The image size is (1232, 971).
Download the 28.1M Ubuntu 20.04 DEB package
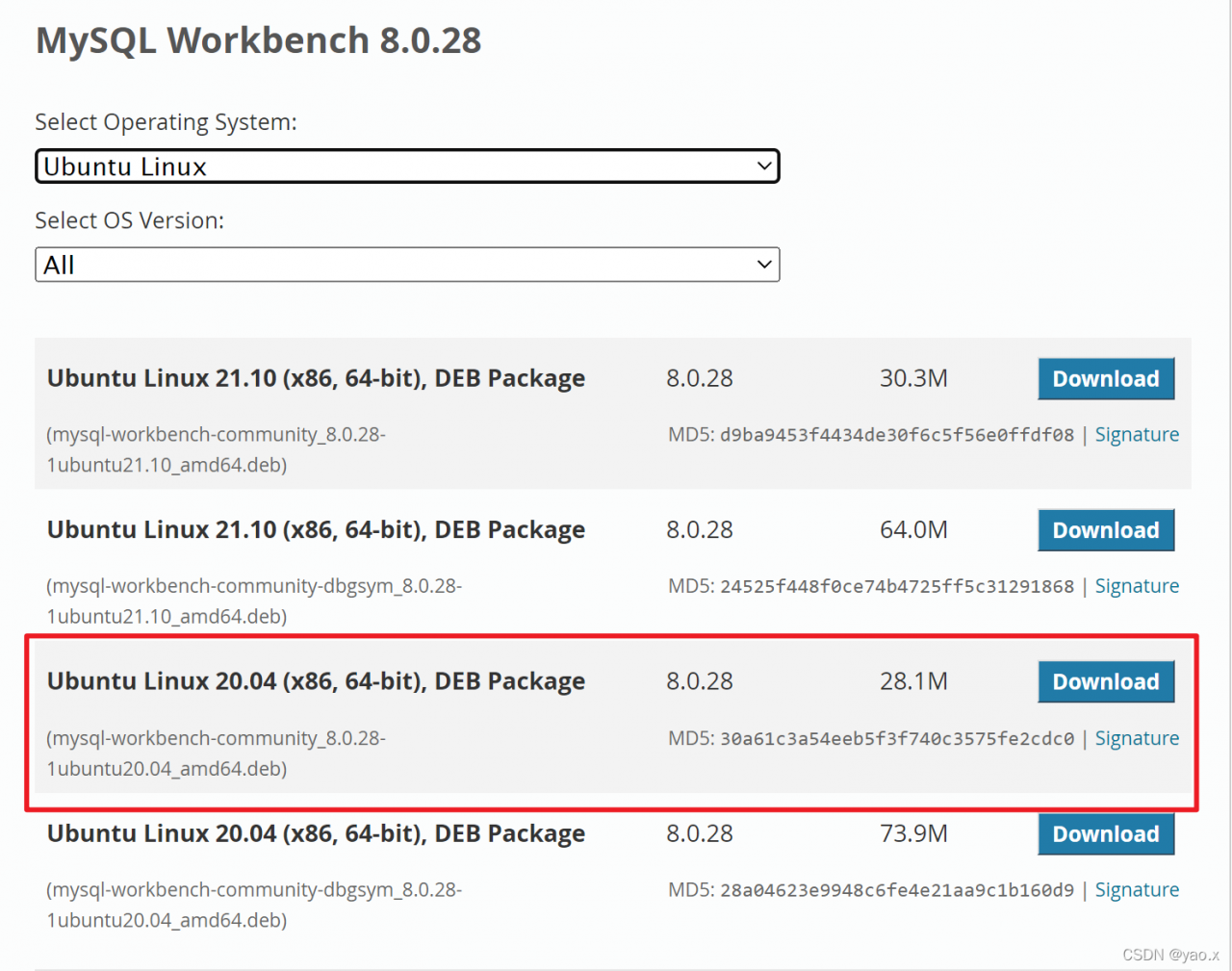click(x=1106, y=681)
